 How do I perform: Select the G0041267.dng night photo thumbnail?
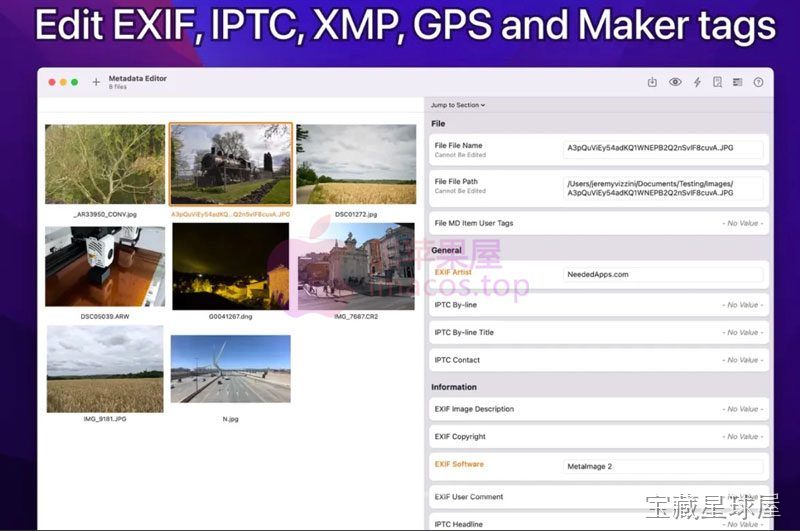click(x=231, y=266)
